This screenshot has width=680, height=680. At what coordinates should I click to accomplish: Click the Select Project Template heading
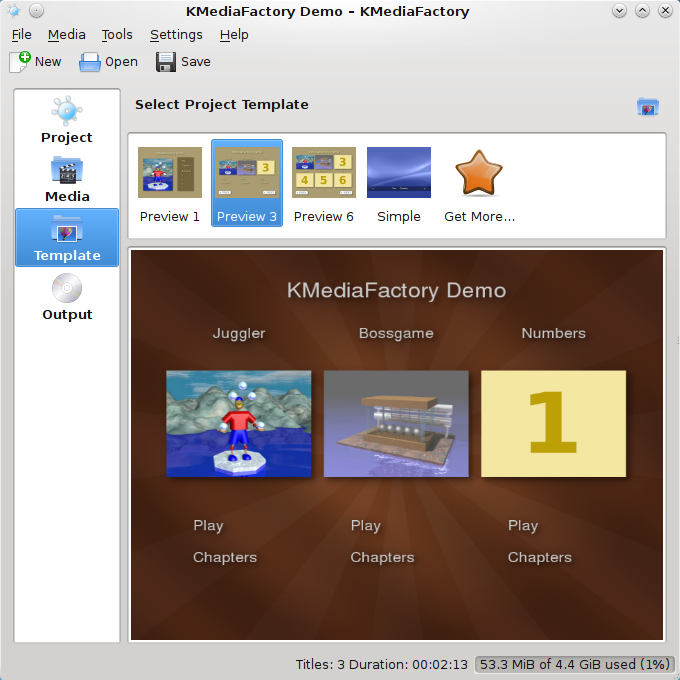222,105
